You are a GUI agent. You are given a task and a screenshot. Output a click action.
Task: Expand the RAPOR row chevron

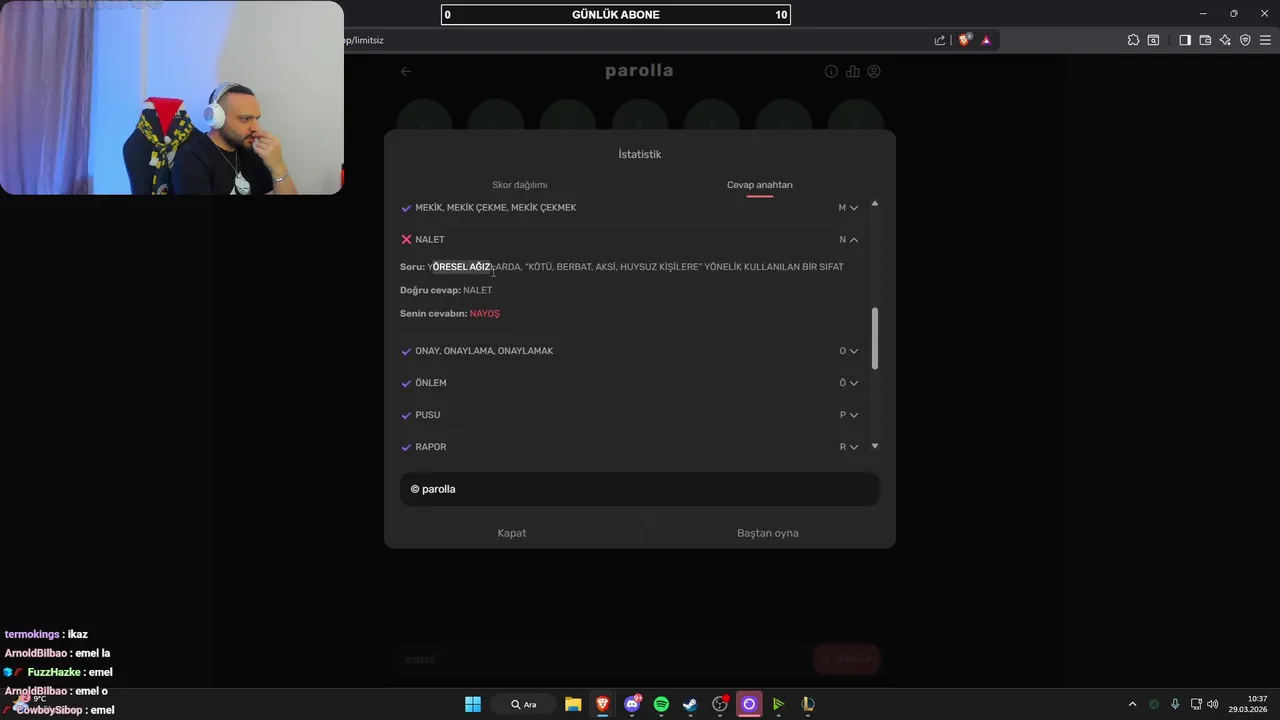click(x=853, y=447)
